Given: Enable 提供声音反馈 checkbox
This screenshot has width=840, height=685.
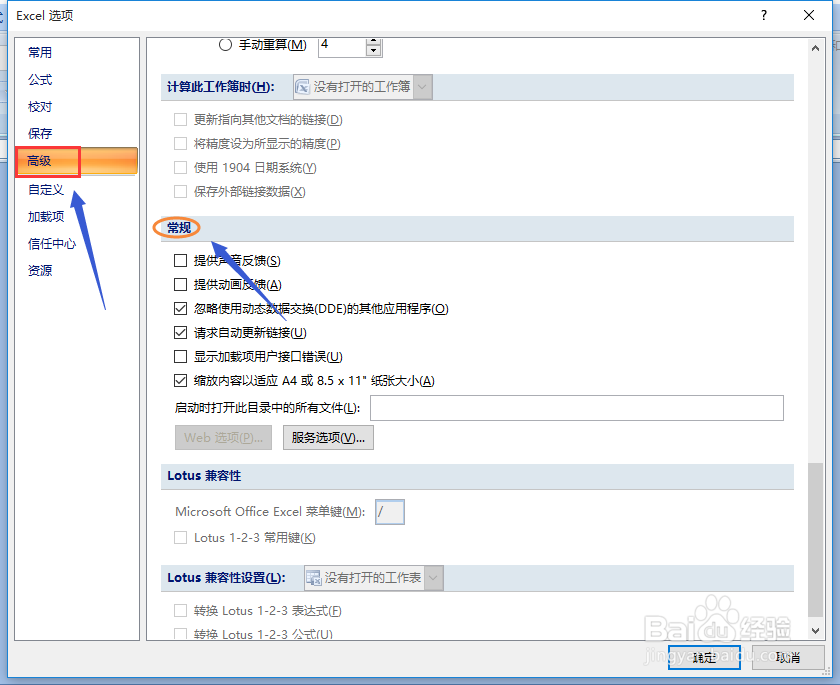Looking at the screenshot, I should (x=181, y=261).
